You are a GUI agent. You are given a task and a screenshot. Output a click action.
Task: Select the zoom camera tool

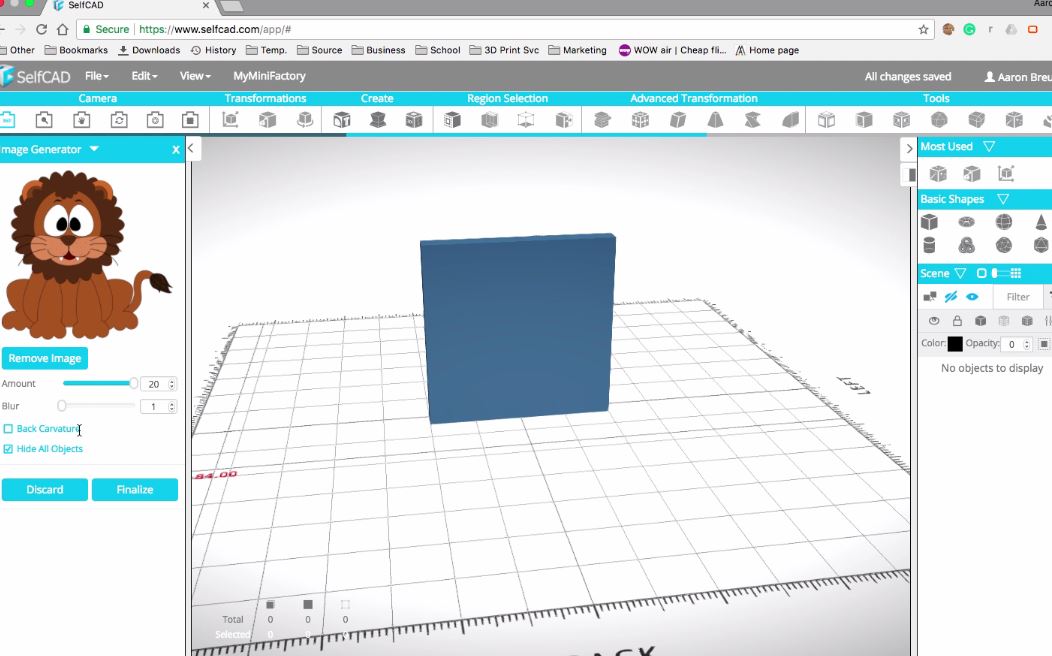pyautogui.click(x=44, y=120)
